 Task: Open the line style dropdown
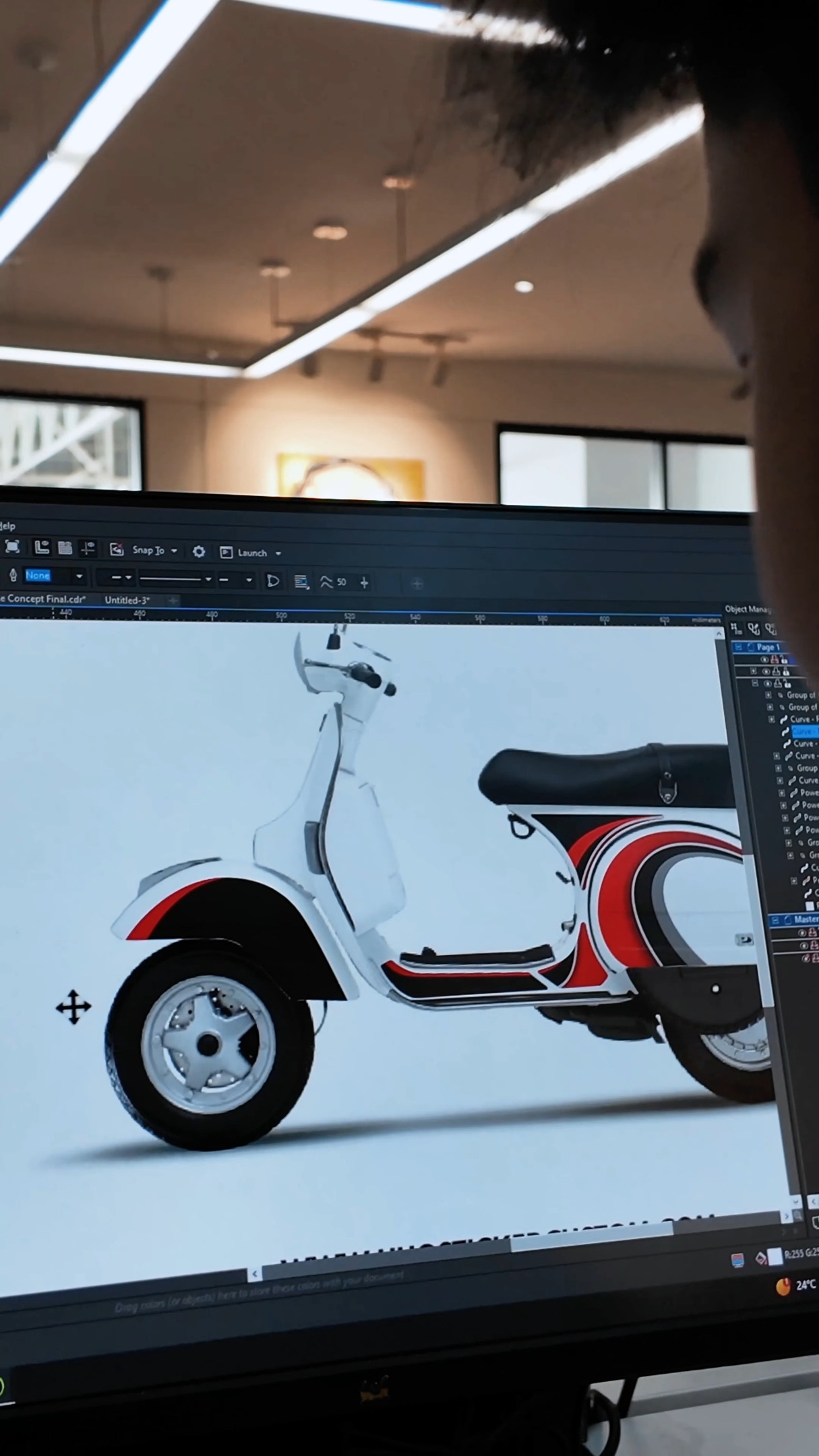(x=175, y=579)
